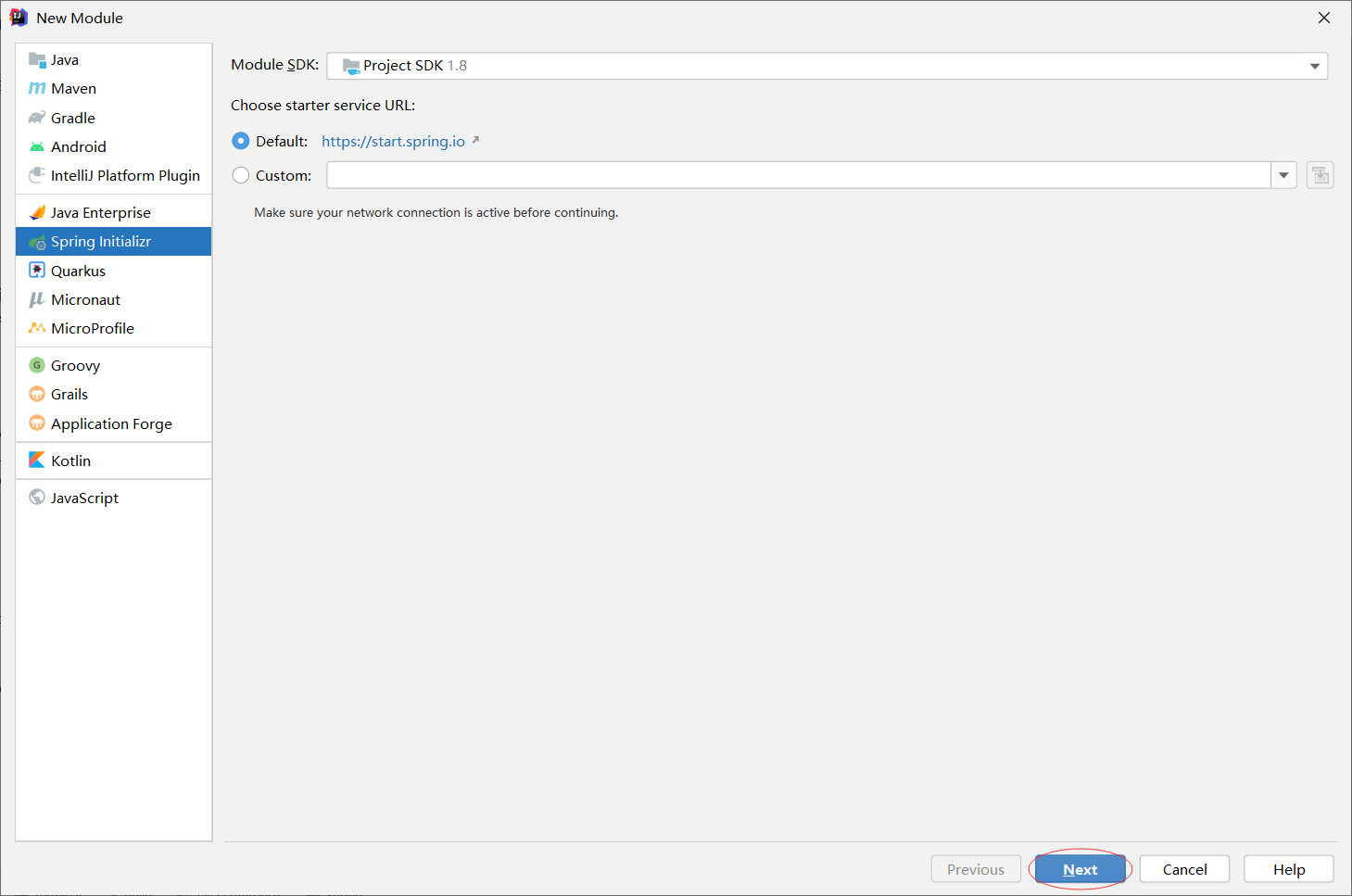The width and height of the screenshot is (1352, 896).
Task: Click the JavaScript globe icon
Action: point(37,498)
